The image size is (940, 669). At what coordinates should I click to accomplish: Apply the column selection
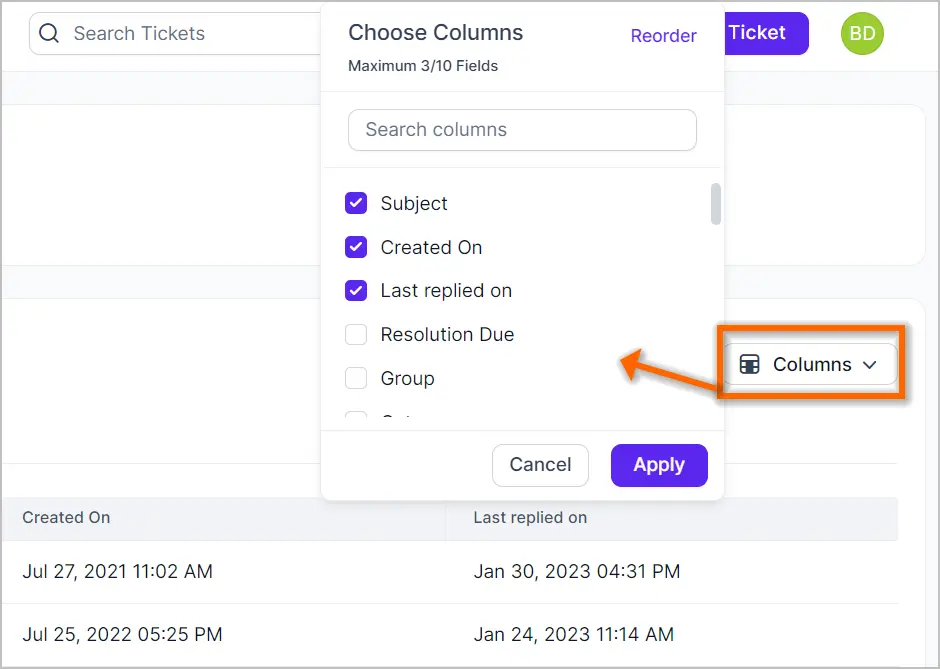659,465
